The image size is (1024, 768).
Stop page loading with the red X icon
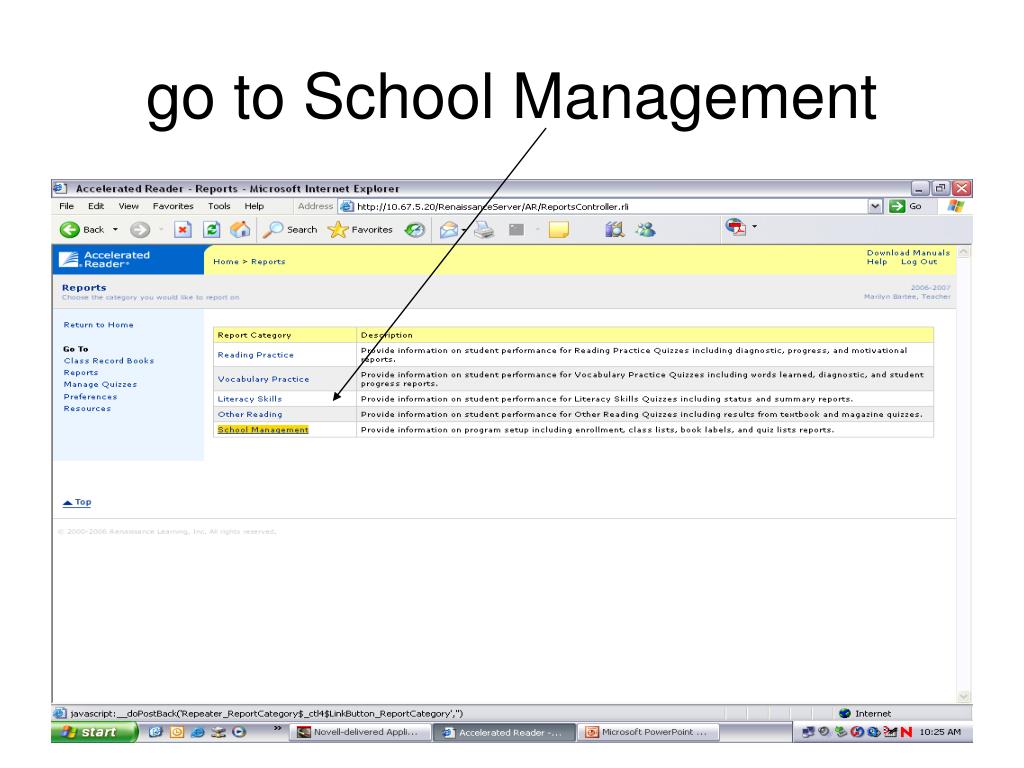[183, 230]
